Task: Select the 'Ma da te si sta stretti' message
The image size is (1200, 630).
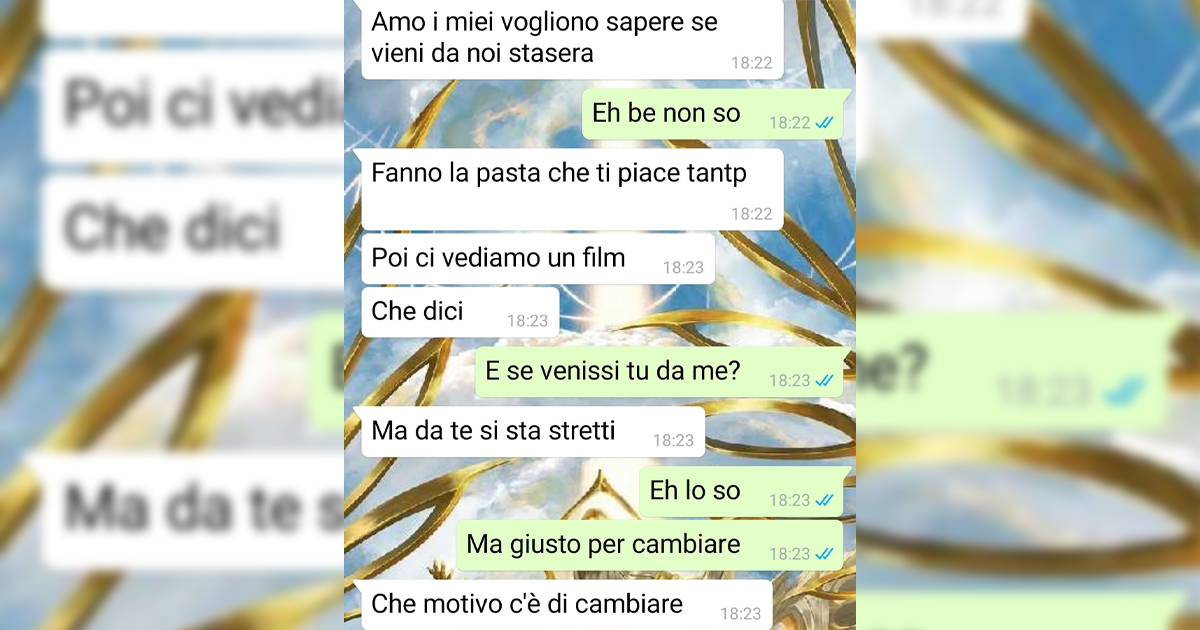Action: point(532,432)
